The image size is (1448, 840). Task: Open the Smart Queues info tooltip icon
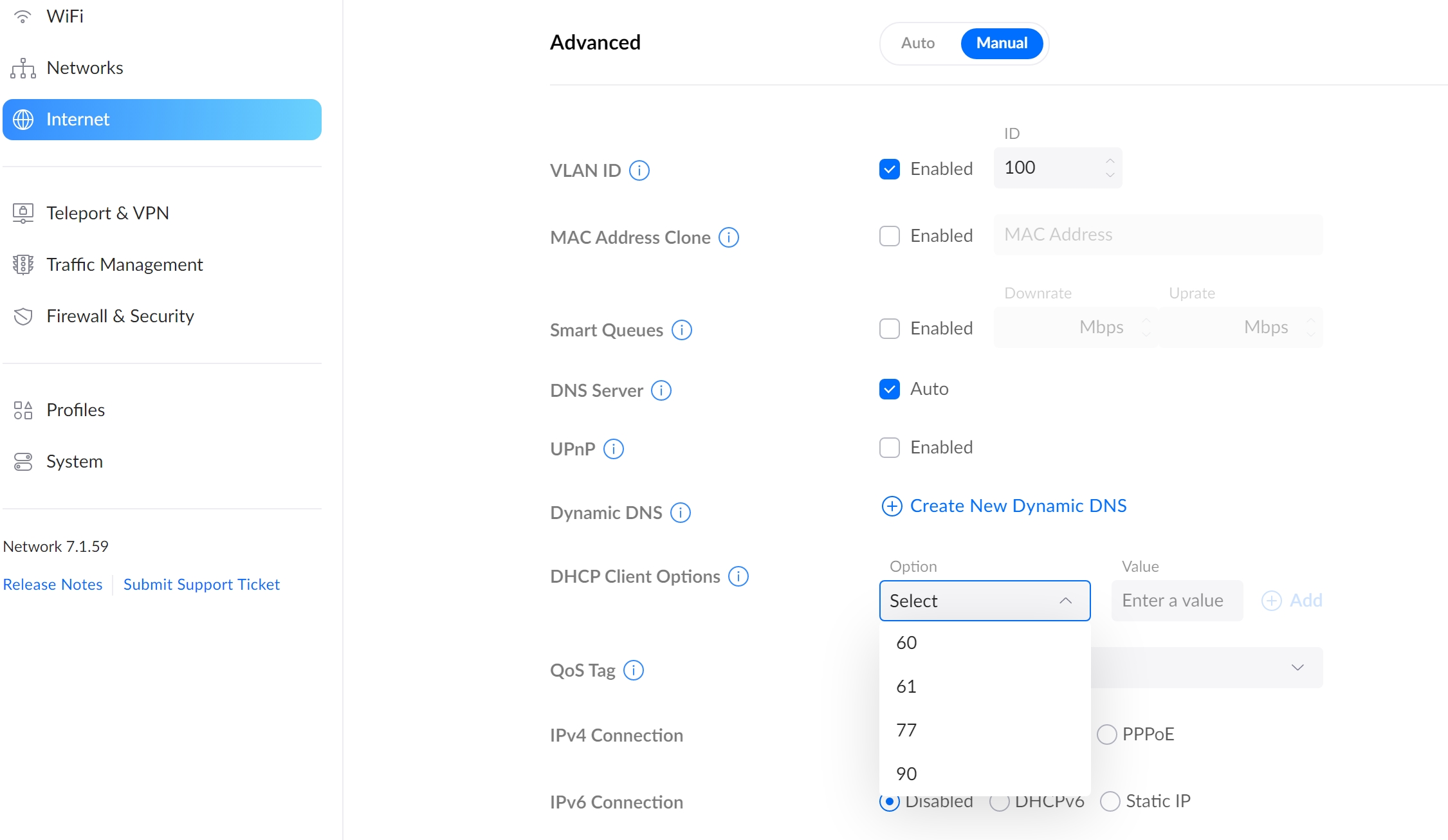(681, 330)
